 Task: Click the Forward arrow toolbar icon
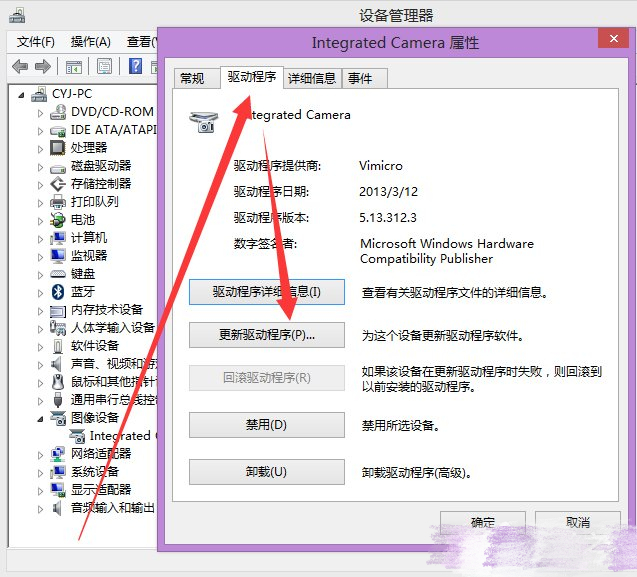click(x=43, y=67)
